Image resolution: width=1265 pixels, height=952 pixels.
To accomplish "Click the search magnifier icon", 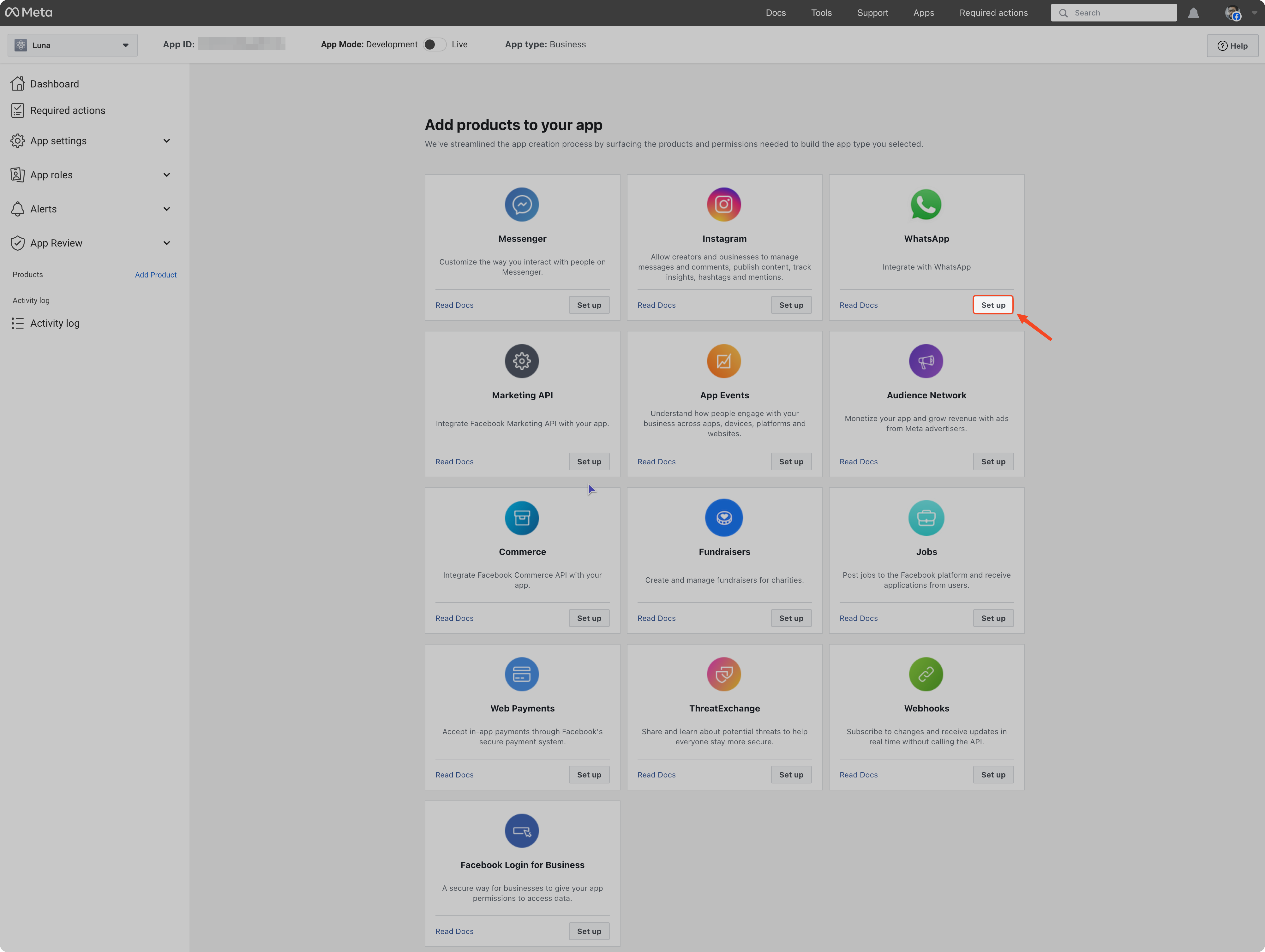I will click(x=1063, y=13).
